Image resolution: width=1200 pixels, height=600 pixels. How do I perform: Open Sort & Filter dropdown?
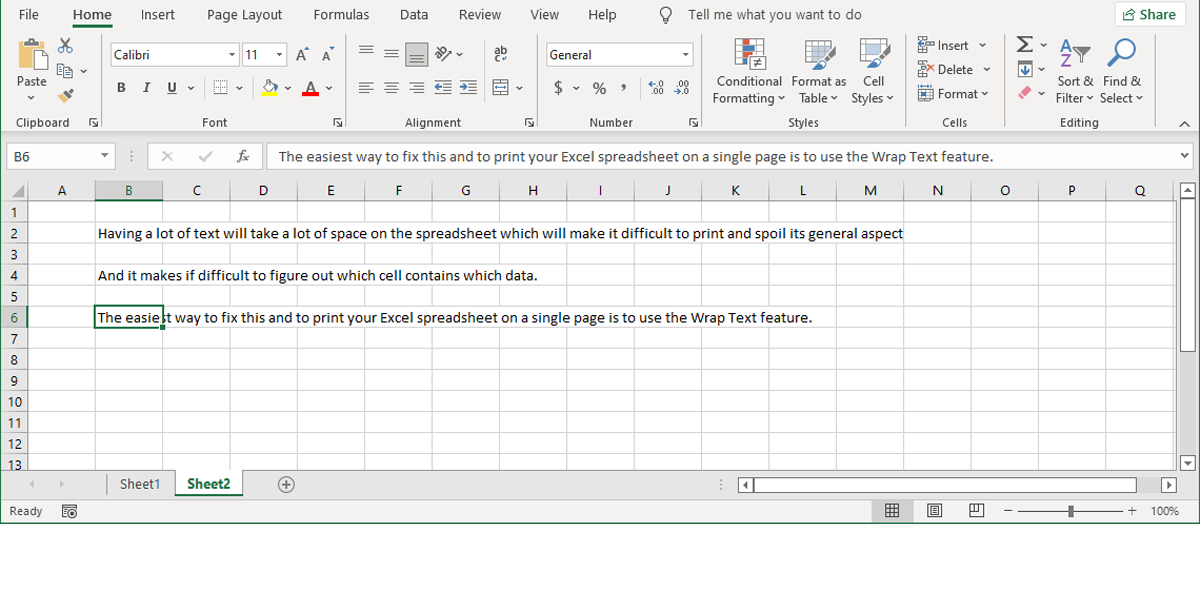[1075, 72]
